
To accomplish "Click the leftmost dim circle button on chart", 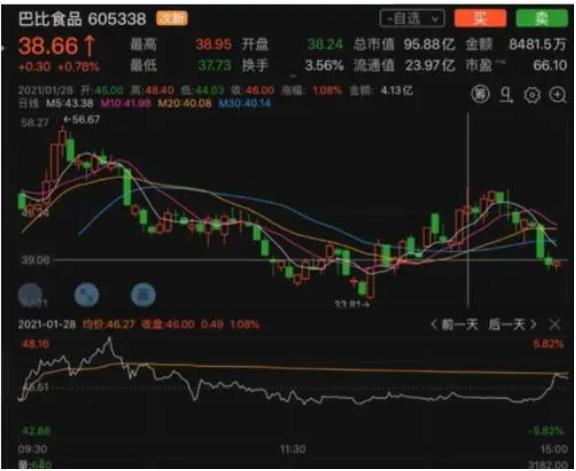I will (30, 295).
